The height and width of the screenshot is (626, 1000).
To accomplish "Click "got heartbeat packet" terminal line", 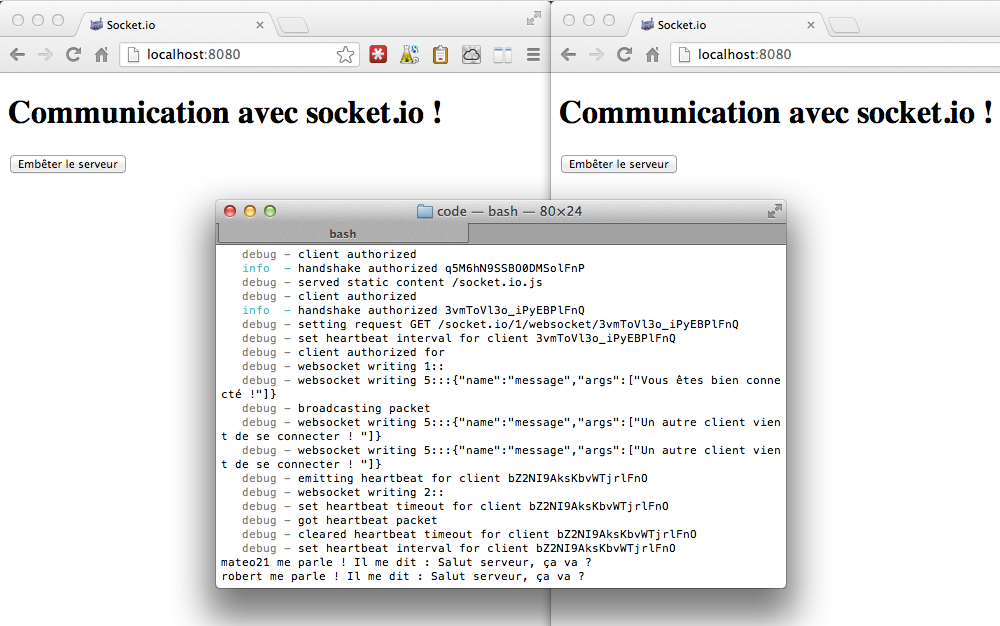I will 339,520.
